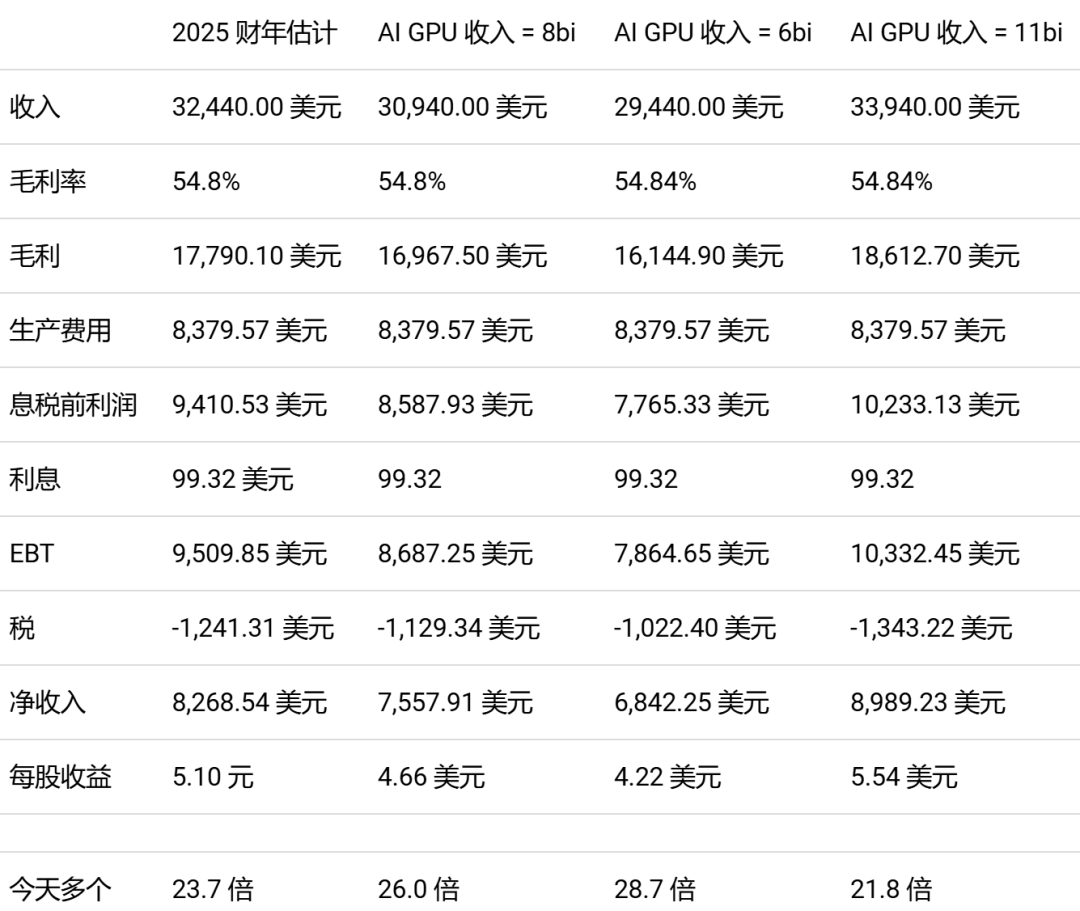Click the 32,440.00 美元 revenue cell

[256, 107]
